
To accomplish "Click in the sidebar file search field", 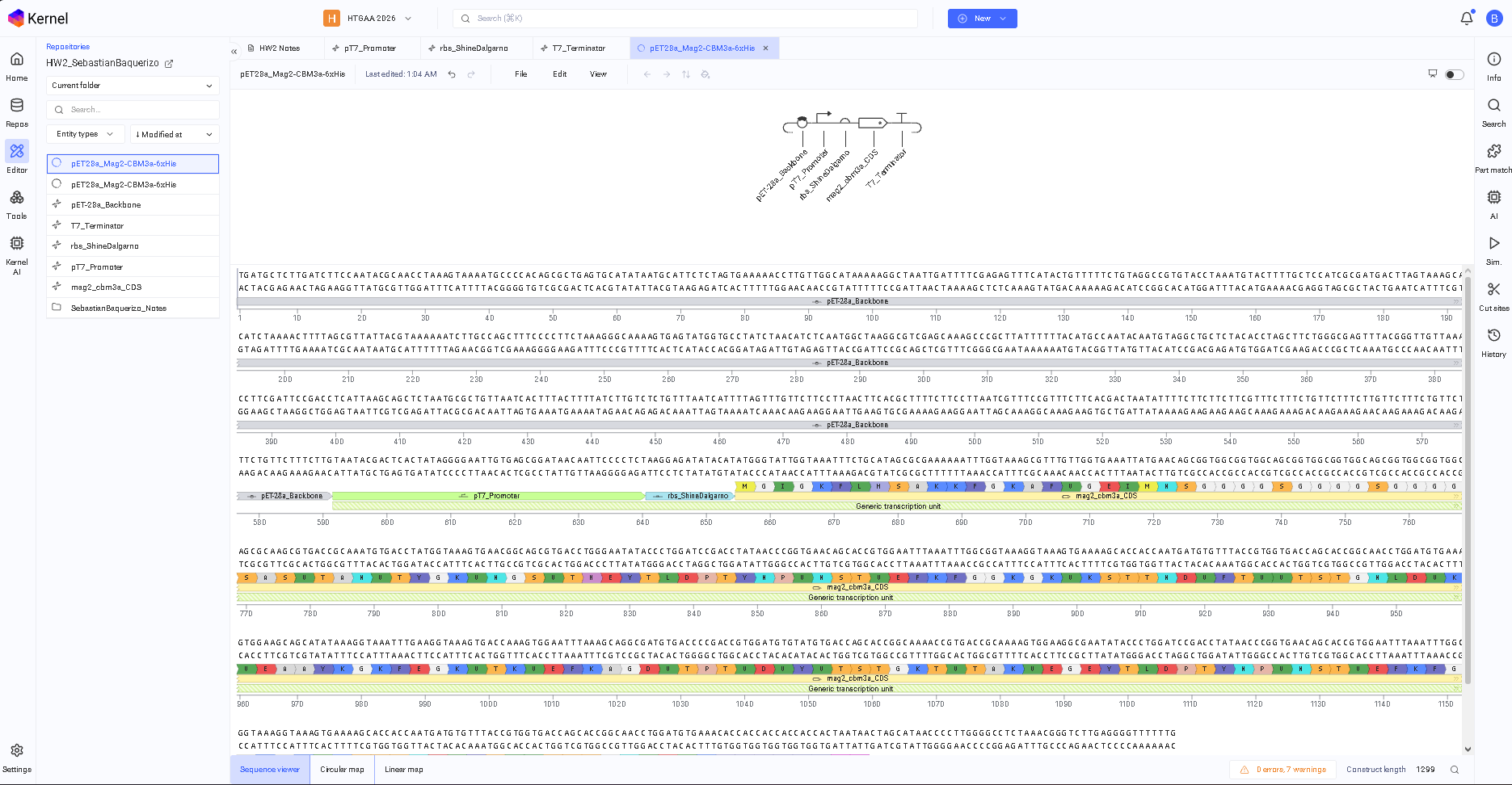I will point(133,110).
